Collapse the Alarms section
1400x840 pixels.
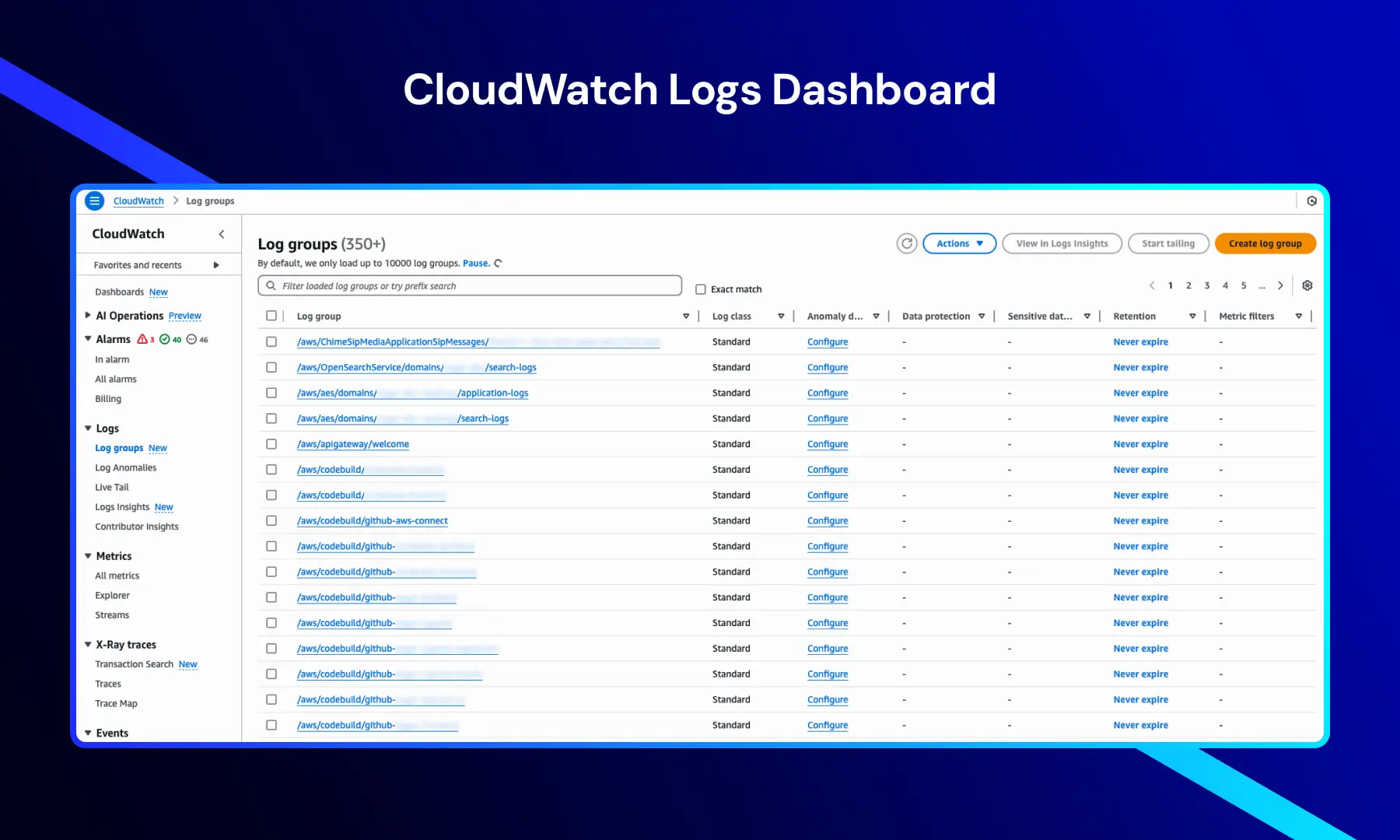(88, 339)
